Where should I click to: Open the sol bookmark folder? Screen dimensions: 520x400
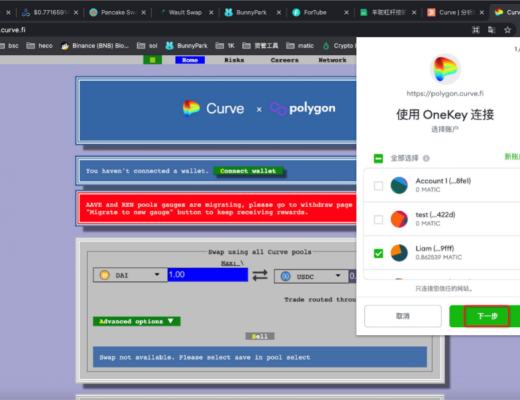[147, 46]
